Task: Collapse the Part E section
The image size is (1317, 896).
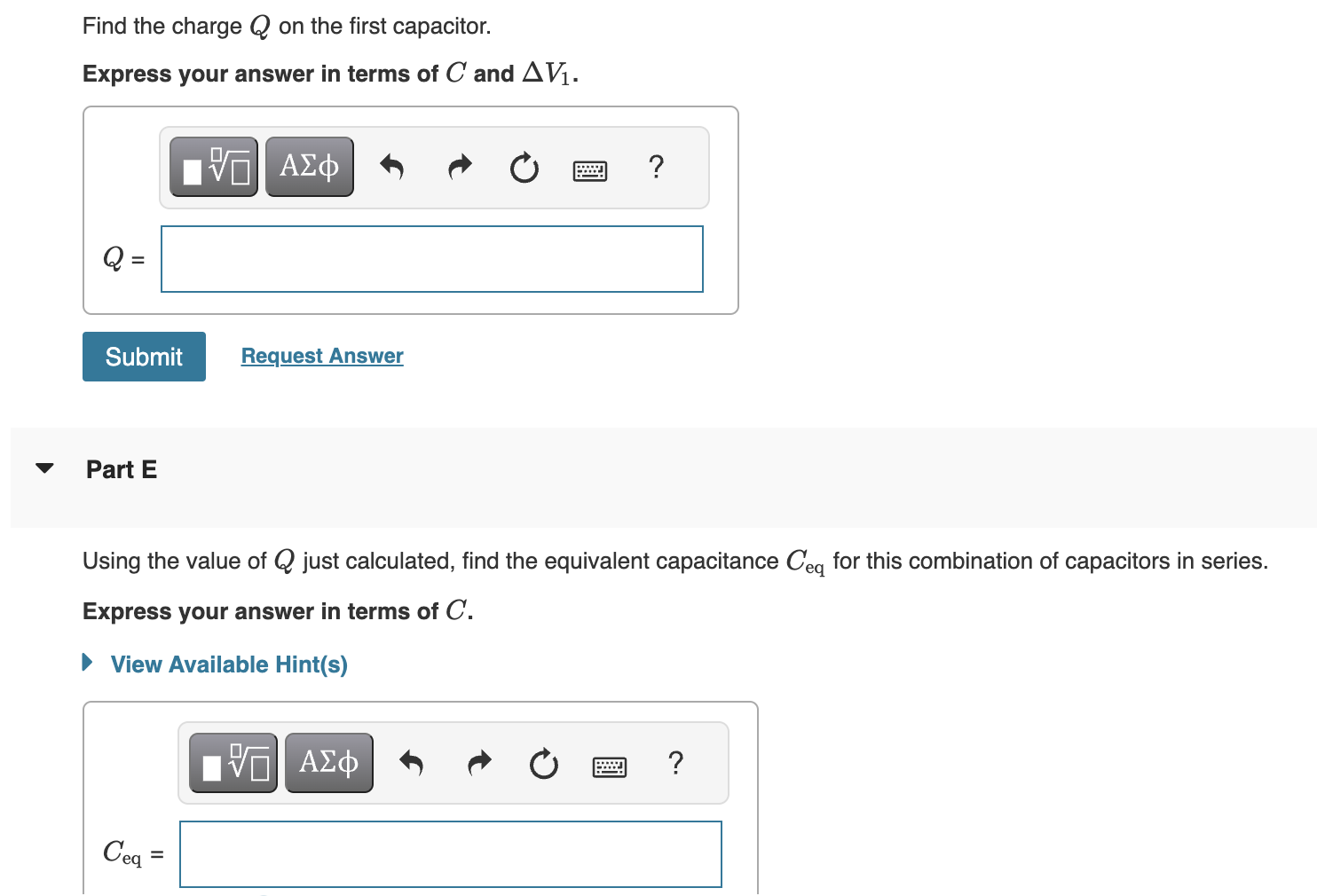Action: point(43,468)
